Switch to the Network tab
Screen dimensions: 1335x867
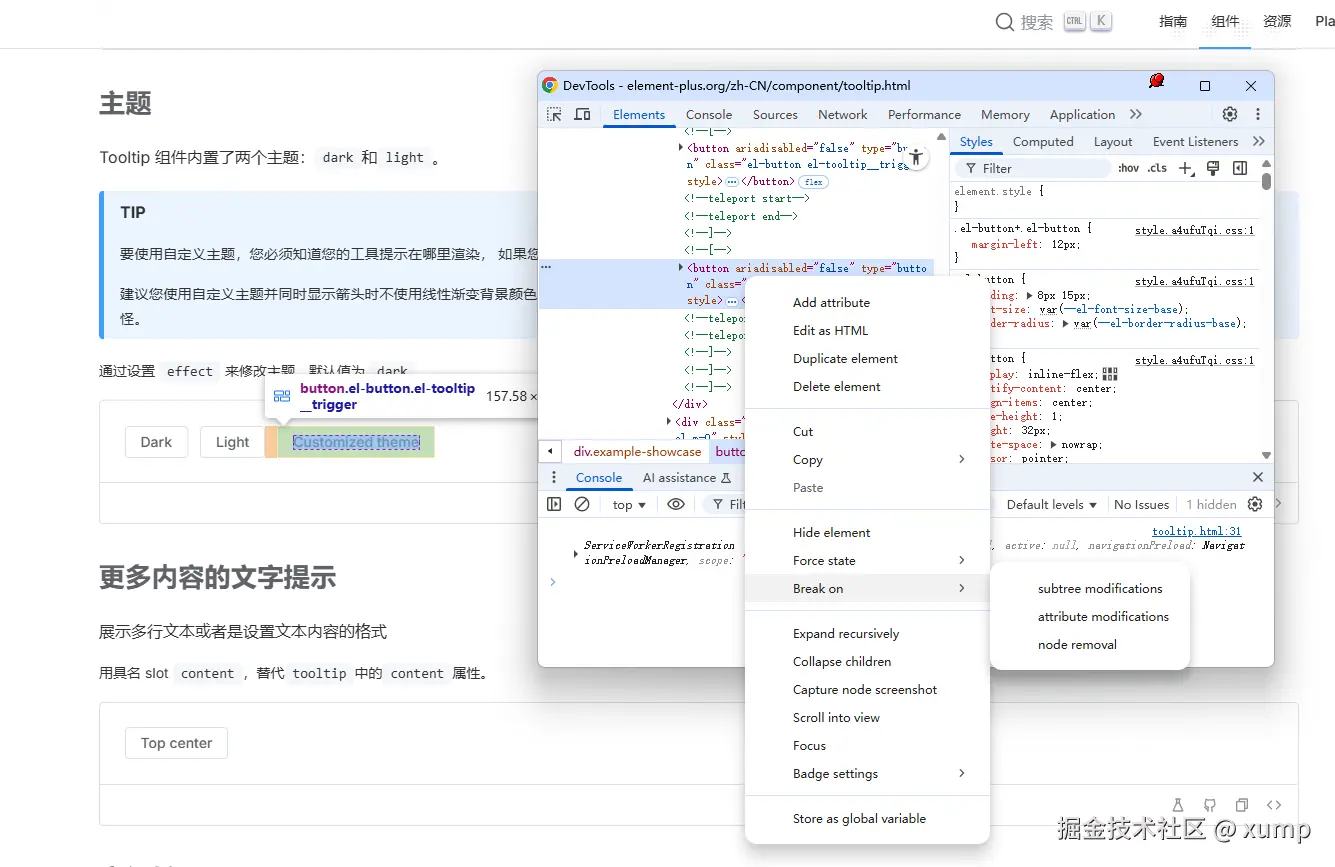coord(843,114)
